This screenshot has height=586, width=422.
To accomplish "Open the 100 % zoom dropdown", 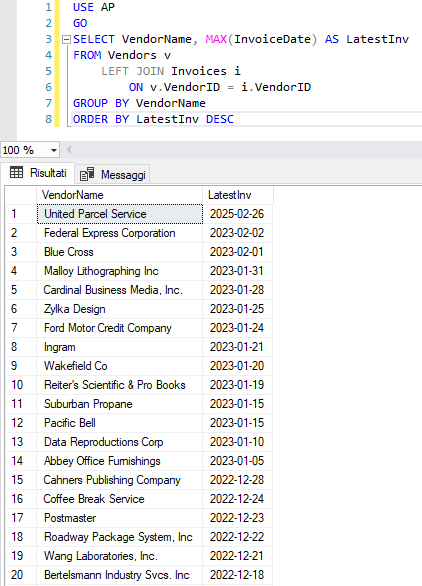I will coord(54,150).
